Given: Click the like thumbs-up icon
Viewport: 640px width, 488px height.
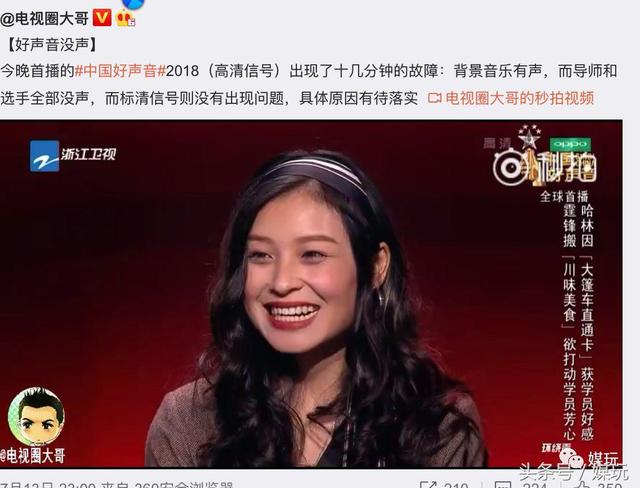Looking at the screenshot, I should 580,485.
